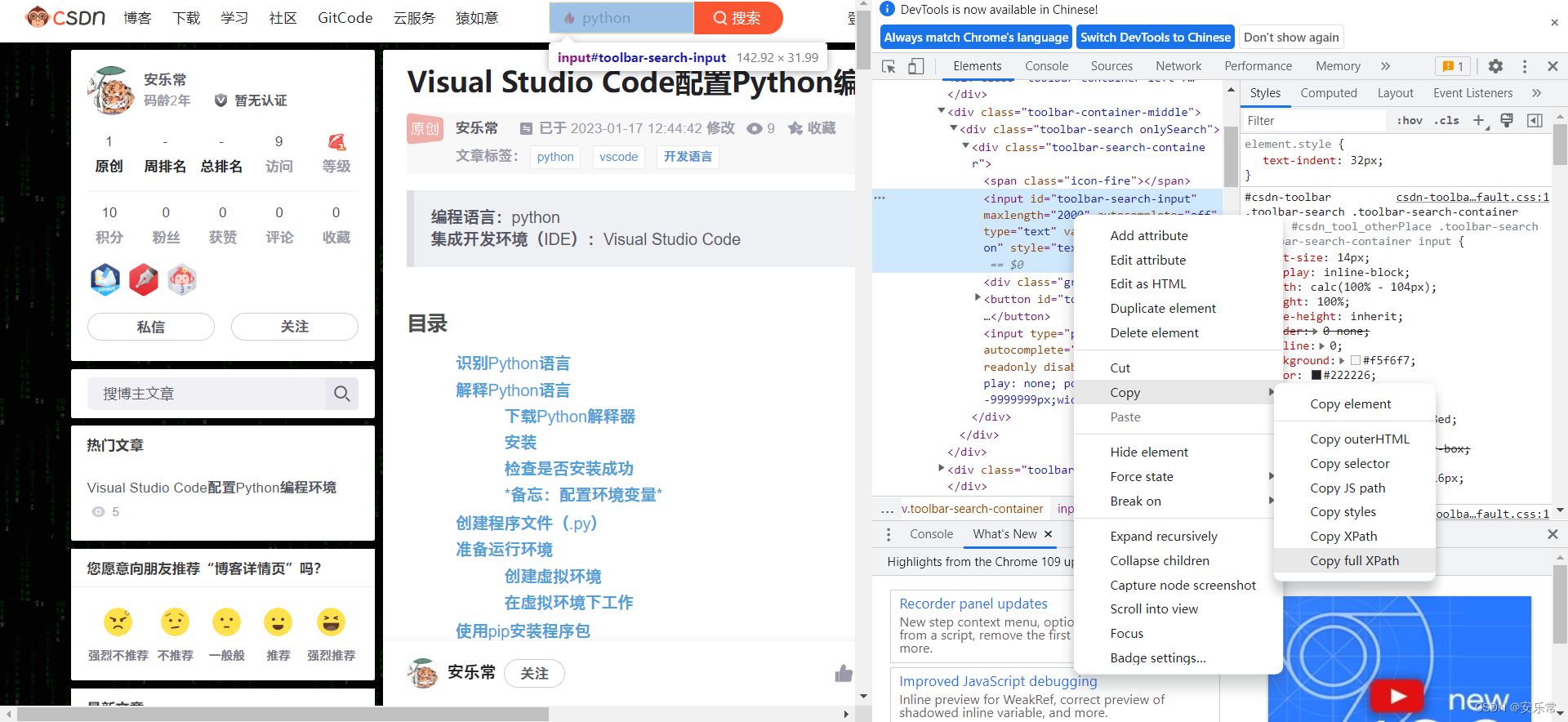Select the 一般般 neutral emoji rating

pyautogui.click(x=226, y=622)
